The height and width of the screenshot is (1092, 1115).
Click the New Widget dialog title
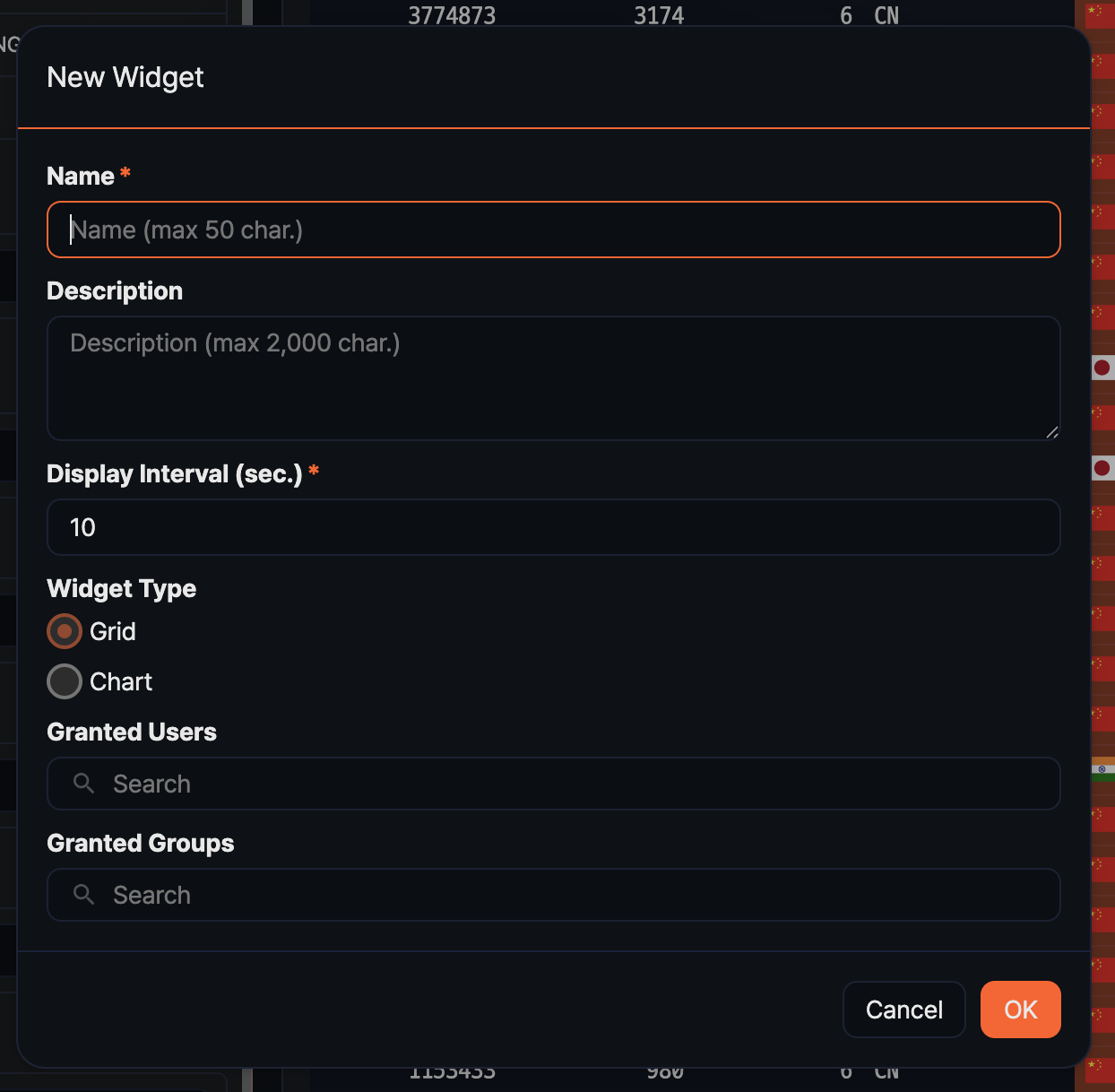pos(125,78)
